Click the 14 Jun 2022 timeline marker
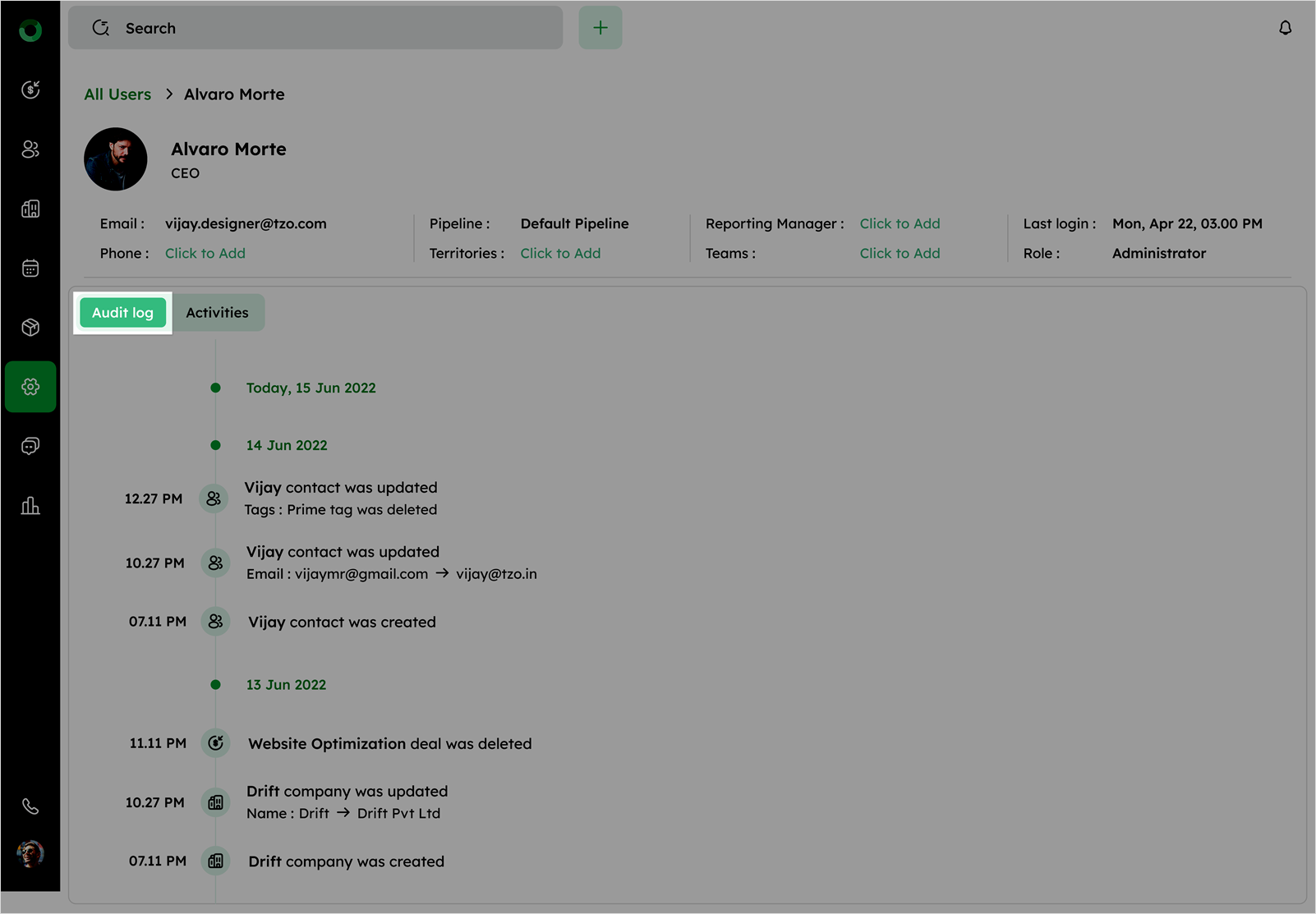Screen dimensions: 1316x914 (x=215, y=445)
